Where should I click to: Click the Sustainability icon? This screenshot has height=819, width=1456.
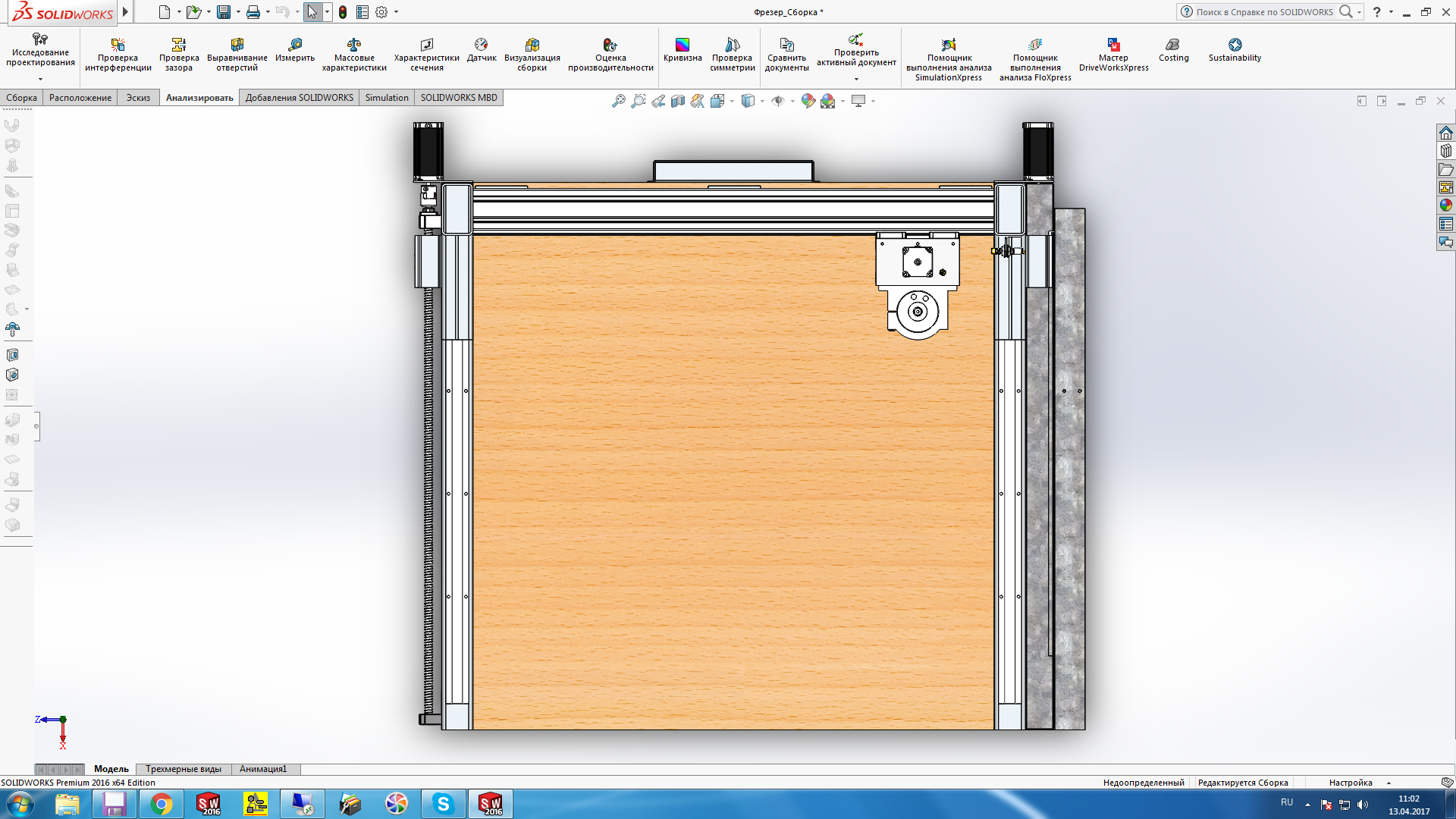pyautogui.click(x=1235, y=50)
